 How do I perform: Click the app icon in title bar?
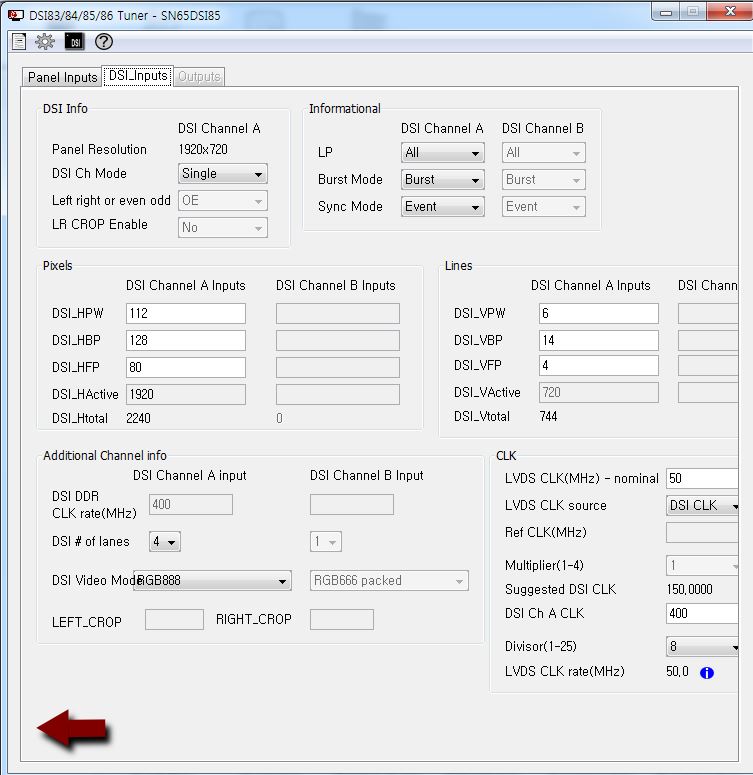(16, 15)
